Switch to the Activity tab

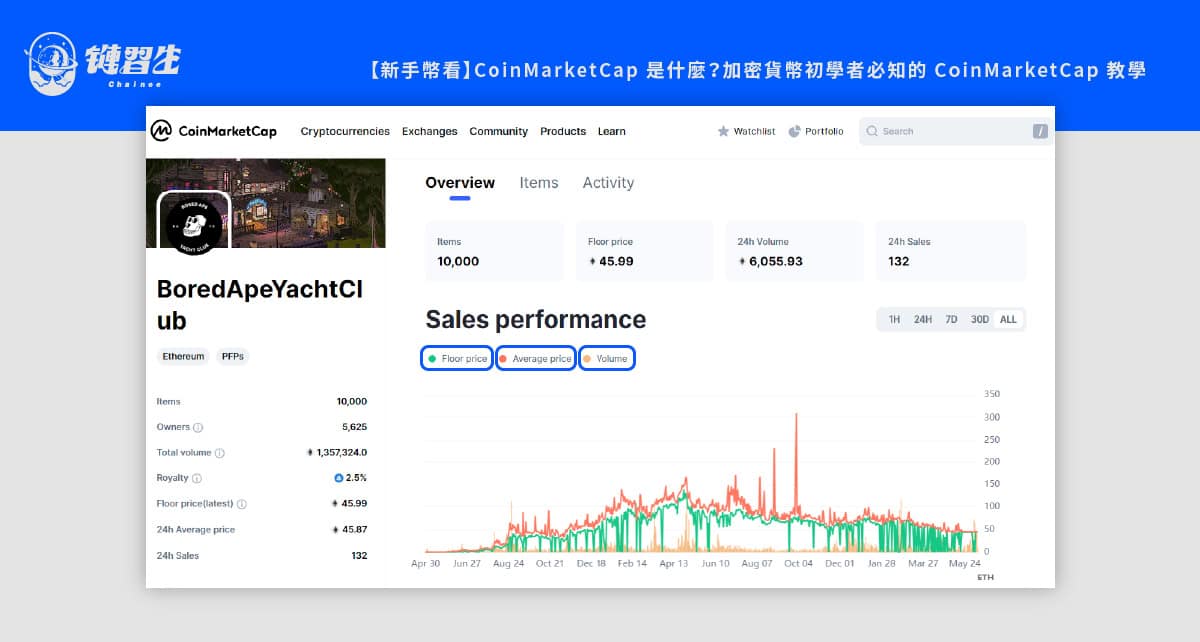point(608,183)
